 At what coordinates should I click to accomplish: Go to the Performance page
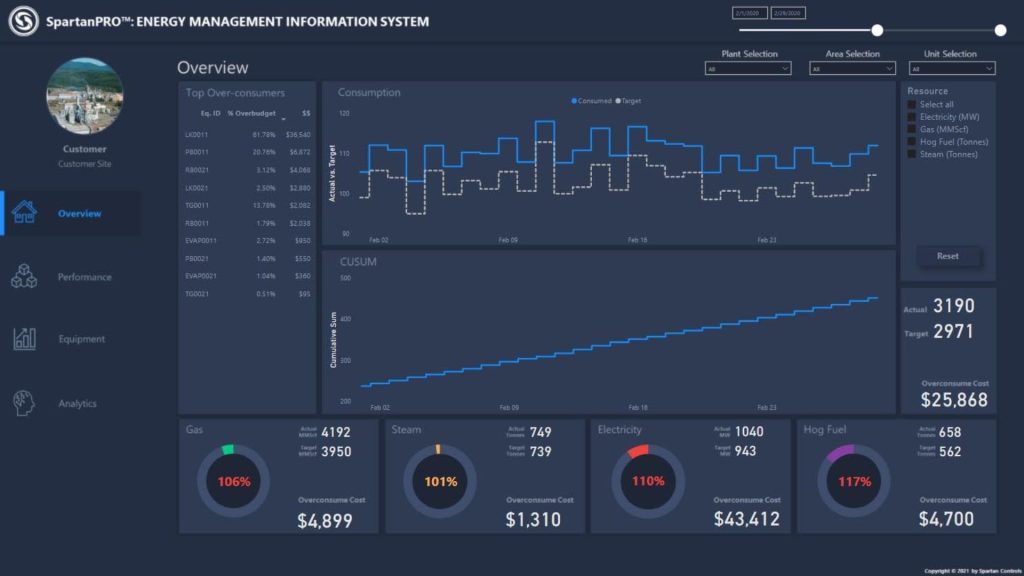pos(84,277)
